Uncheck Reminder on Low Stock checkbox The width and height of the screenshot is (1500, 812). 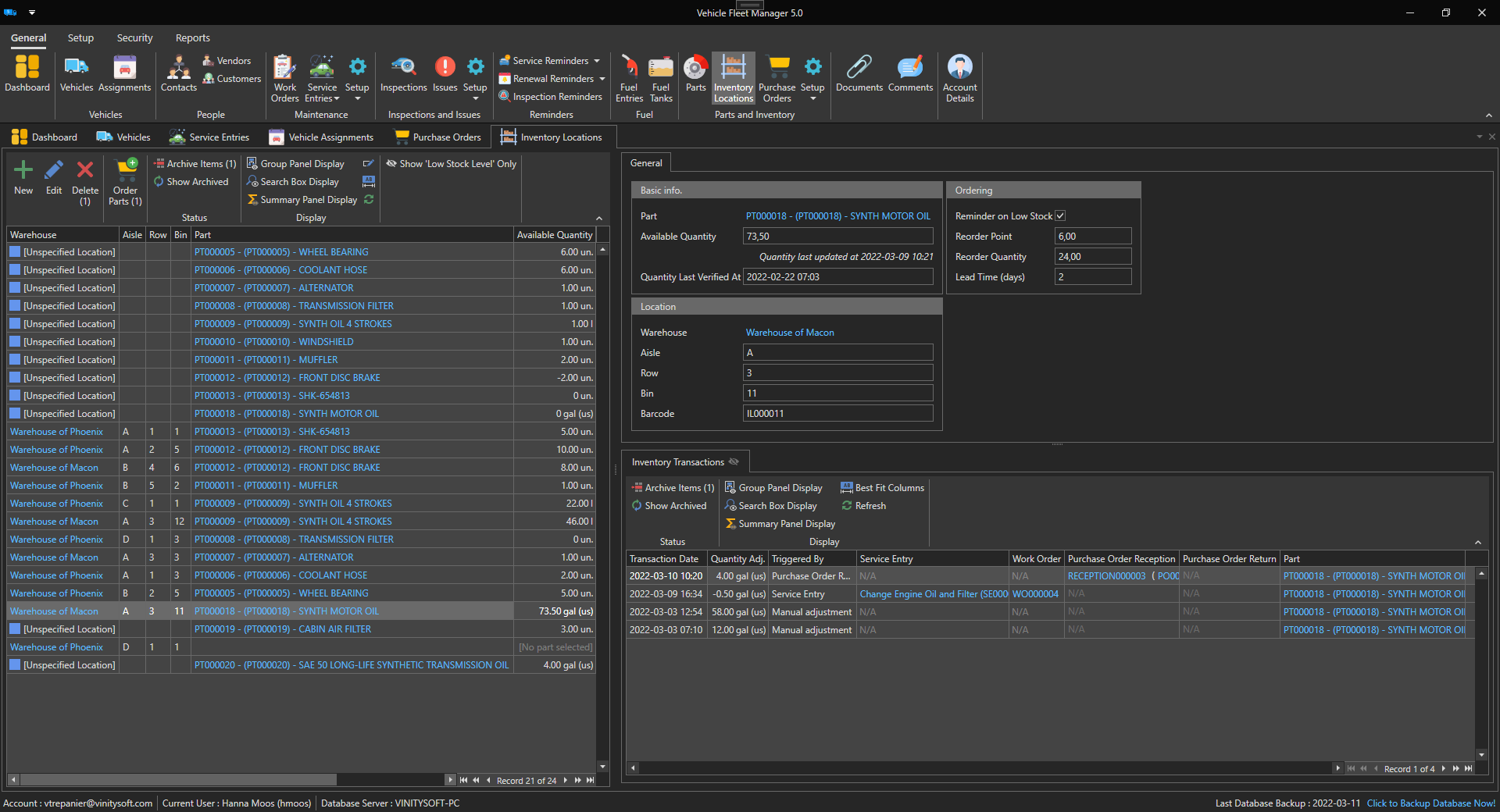click(x=1060, y=216)
